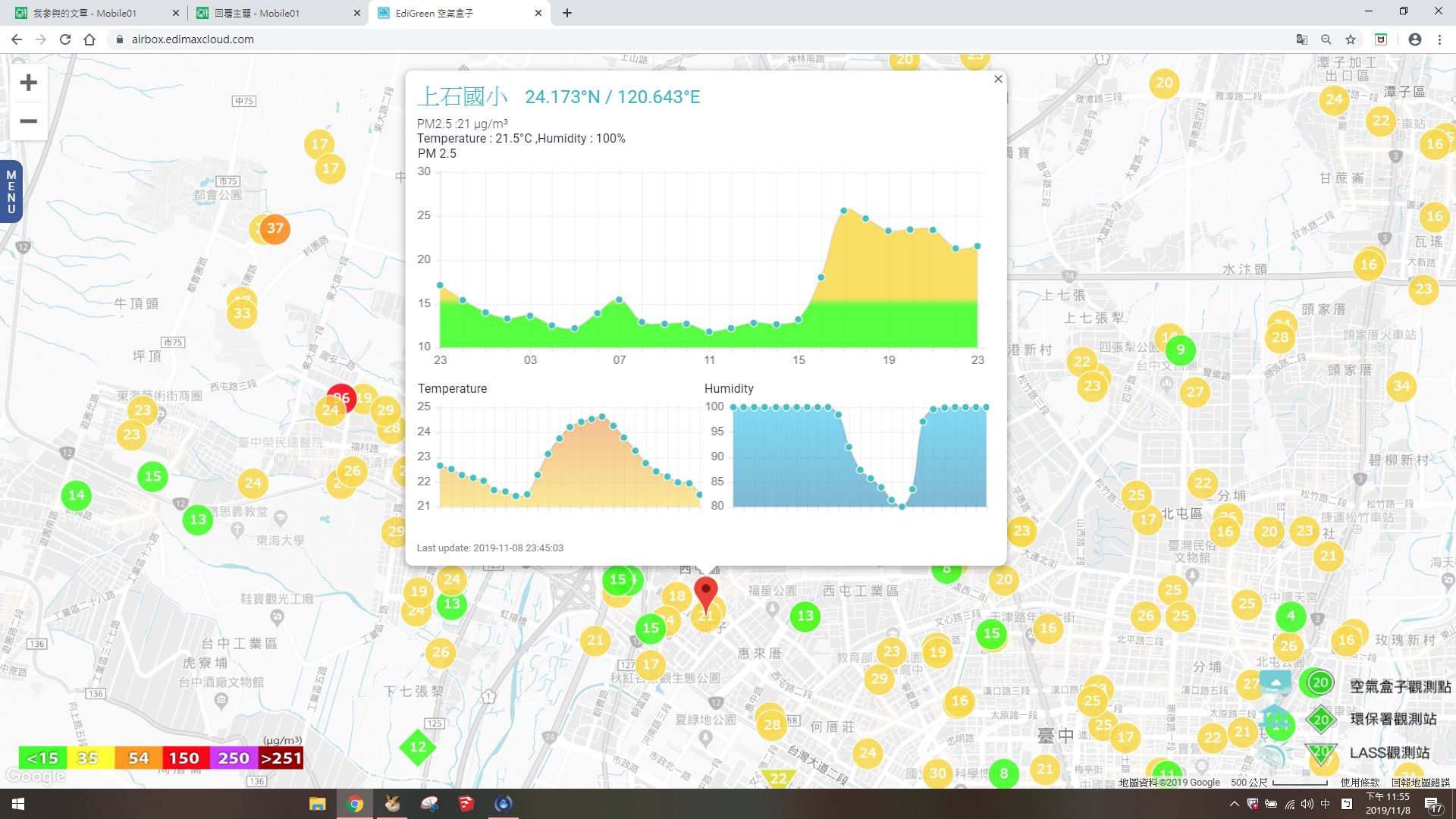Open Chrome three-dot menu
The width and height of the screenshot is (1456, 819).
click(x=1439, y=39)
